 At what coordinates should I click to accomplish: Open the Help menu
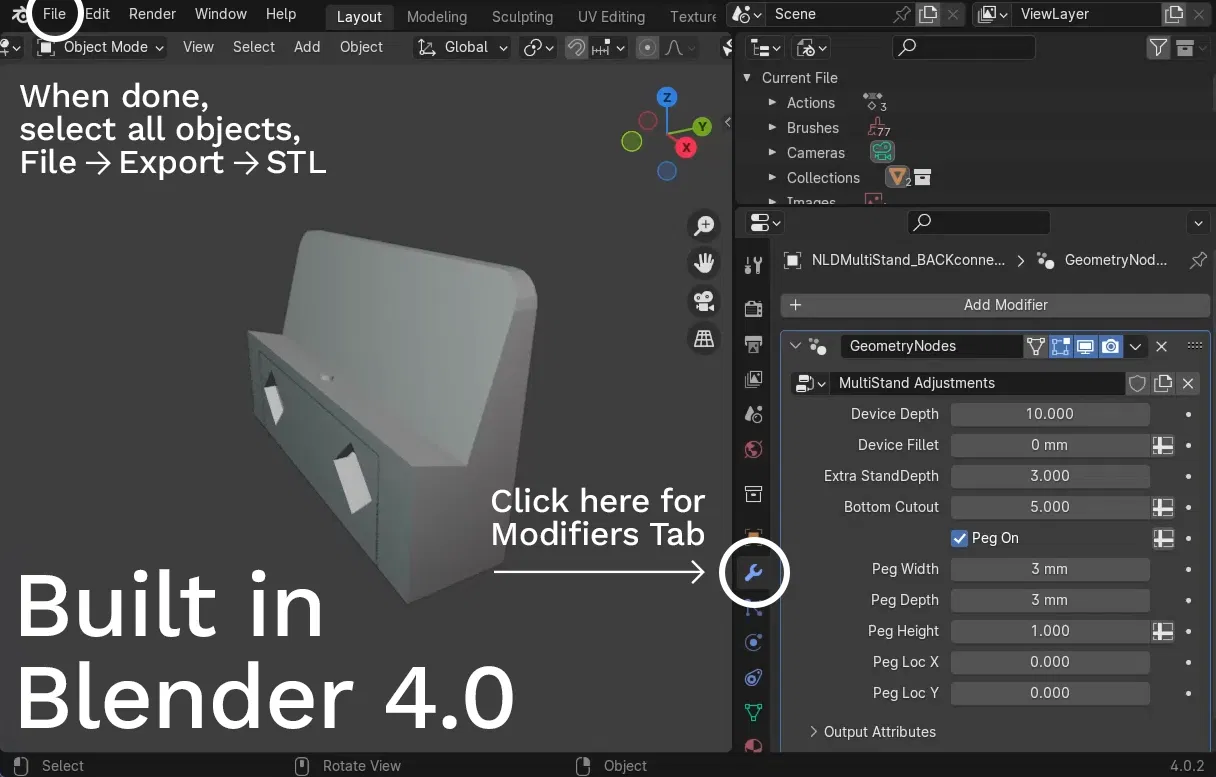click(x=281, y=14)
